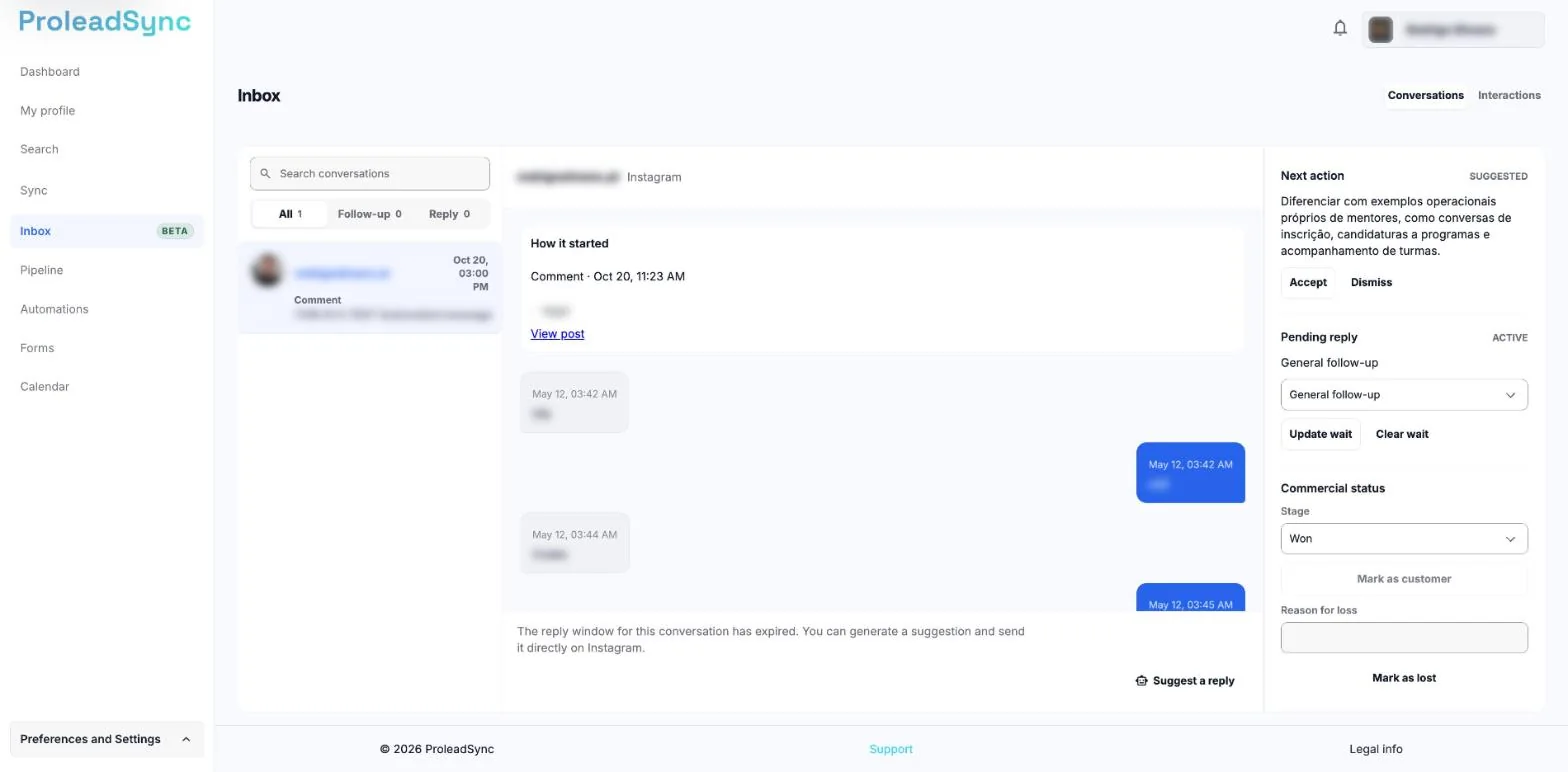Click the Search conversations field

pos(370,174)
